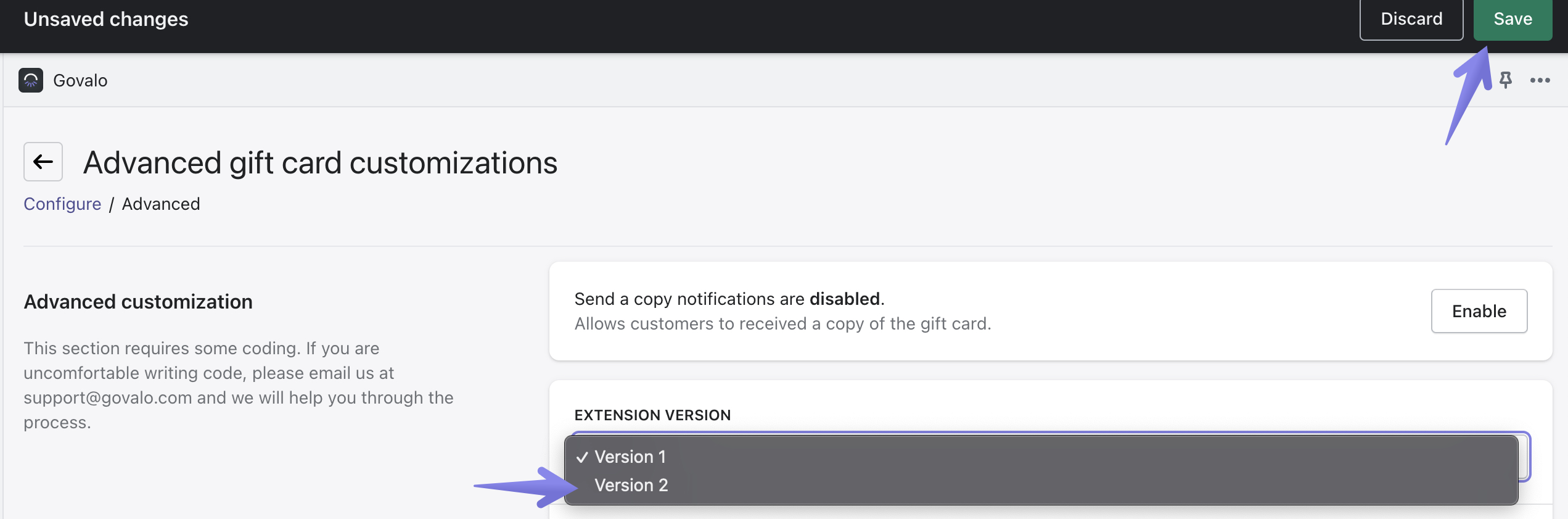
Task: Discard the unsaved changes
Action: [1411, 19]
